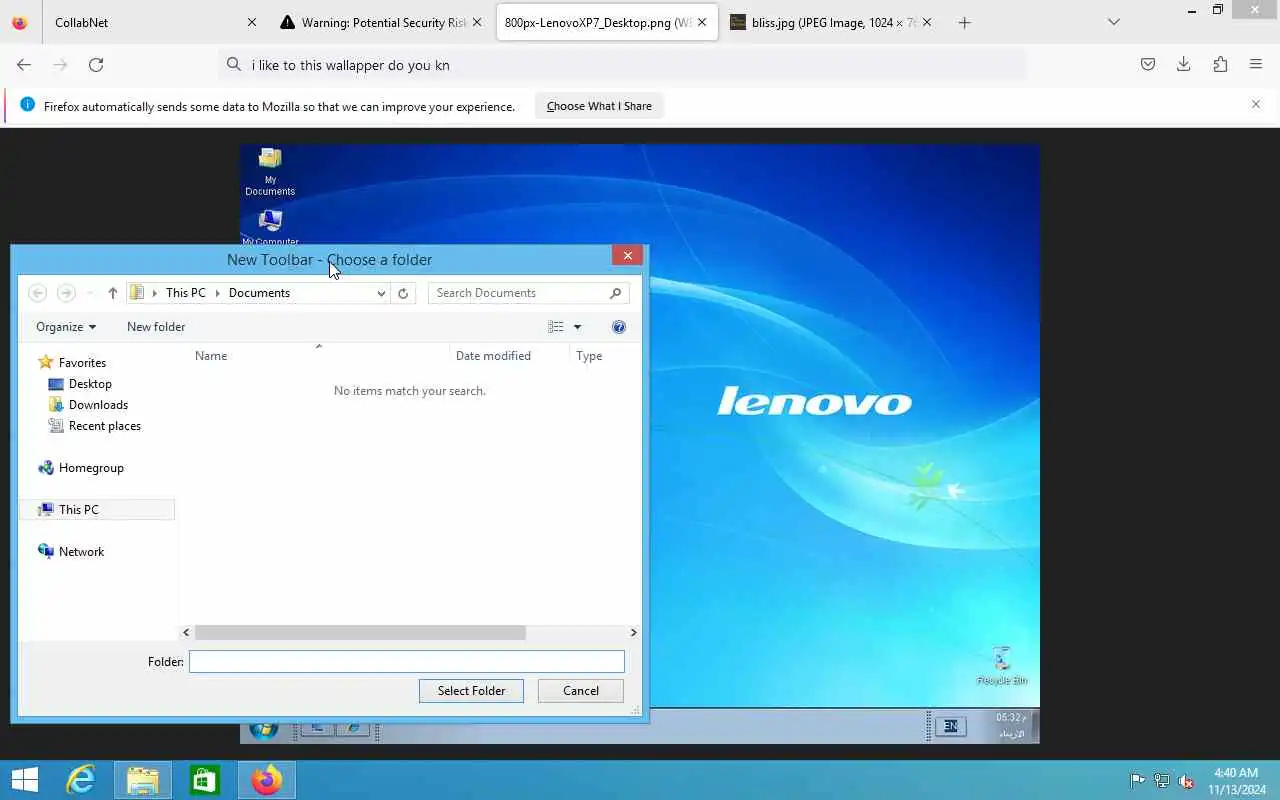Refresh the Documents folder listing
Viewport: 1280px width, 800px height.
(403, 293)
